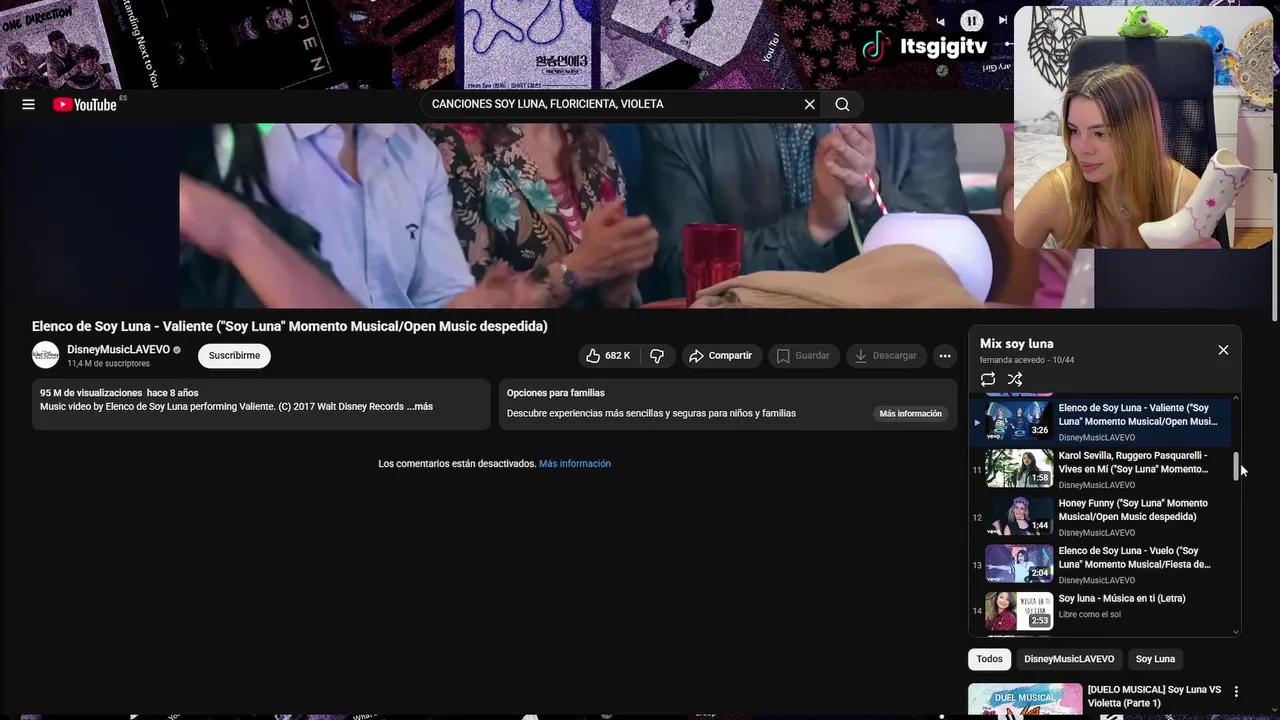Viewport: 1280px width, 720px height.
Task: Click the TikTok logo in overlay
Action: pos(876,47)
